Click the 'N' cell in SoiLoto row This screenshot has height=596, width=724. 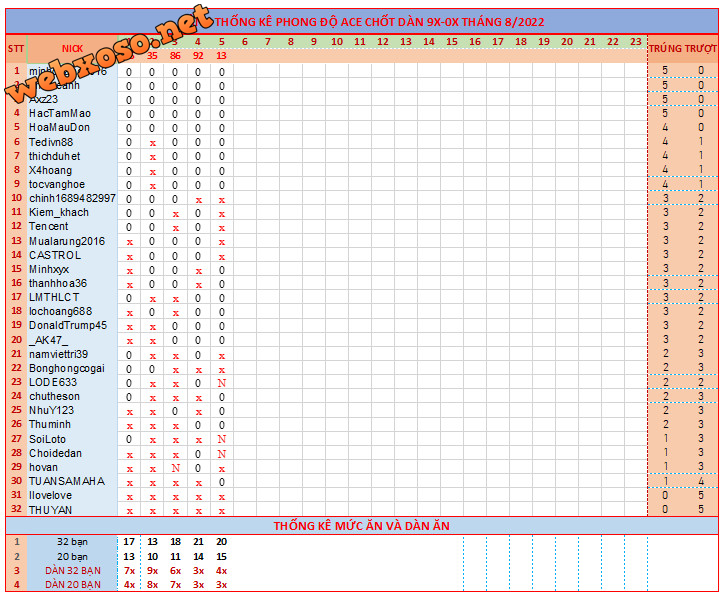click(222, 439)
